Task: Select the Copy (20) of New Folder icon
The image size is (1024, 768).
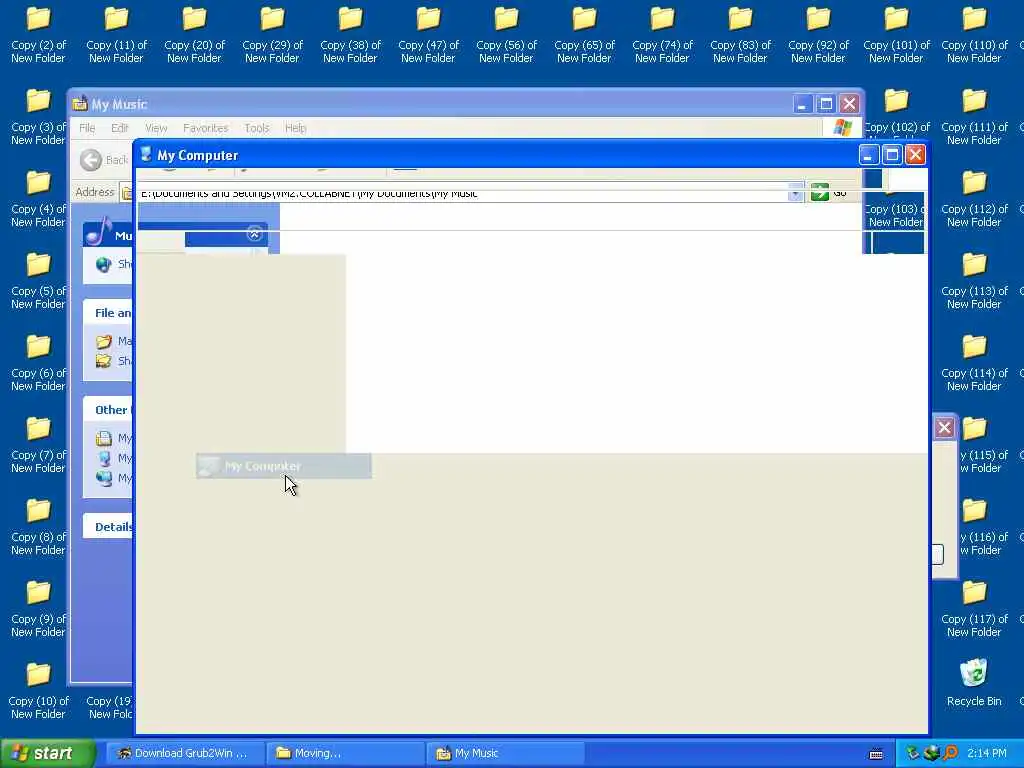Action: [x=194, y=35]
